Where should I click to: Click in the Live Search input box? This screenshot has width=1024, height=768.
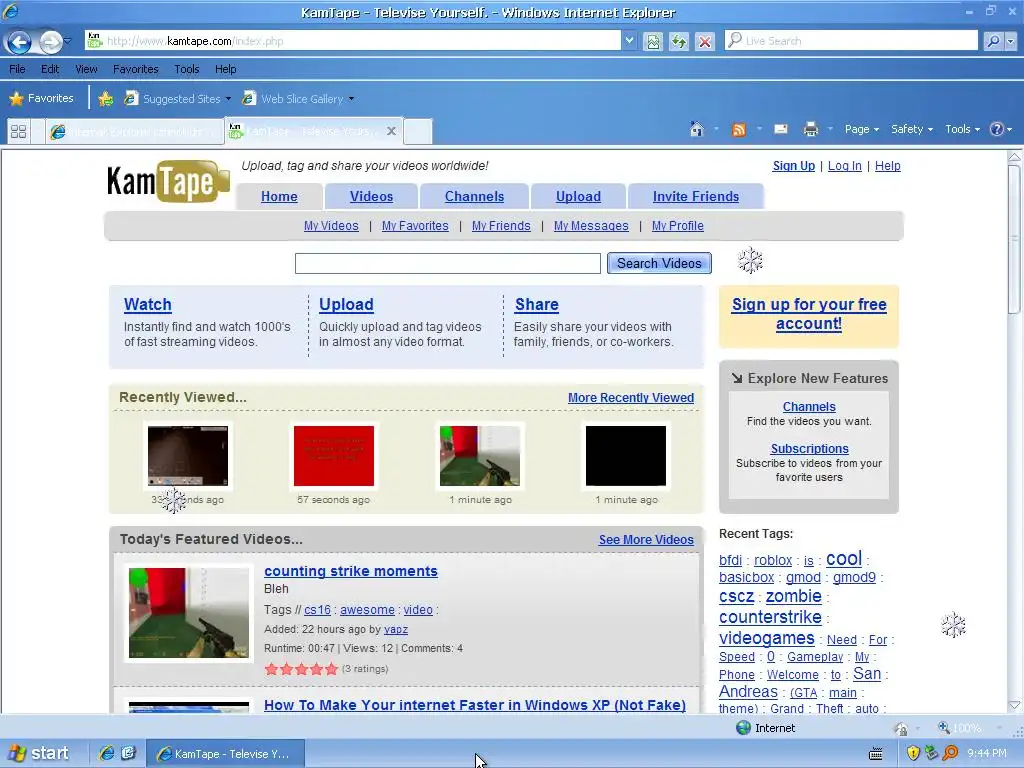click(x=851, y=41)
